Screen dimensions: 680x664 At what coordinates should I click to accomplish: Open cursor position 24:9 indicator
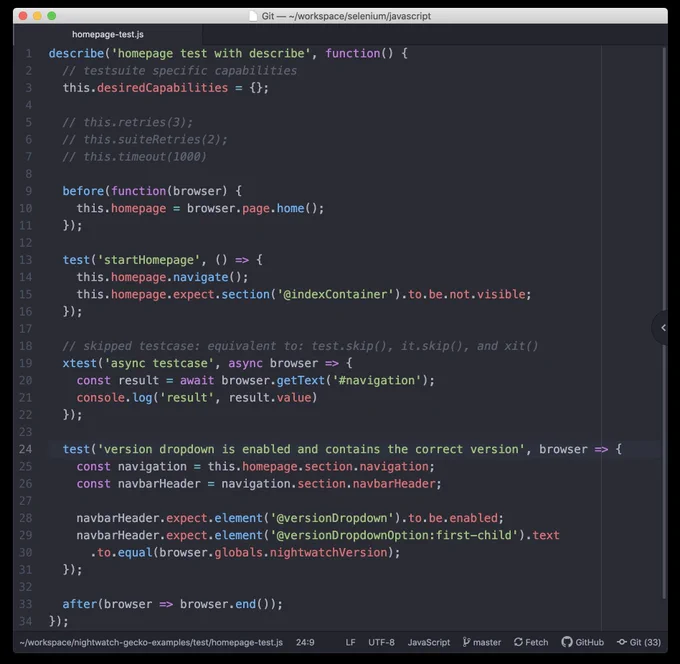tap(305, 642)
